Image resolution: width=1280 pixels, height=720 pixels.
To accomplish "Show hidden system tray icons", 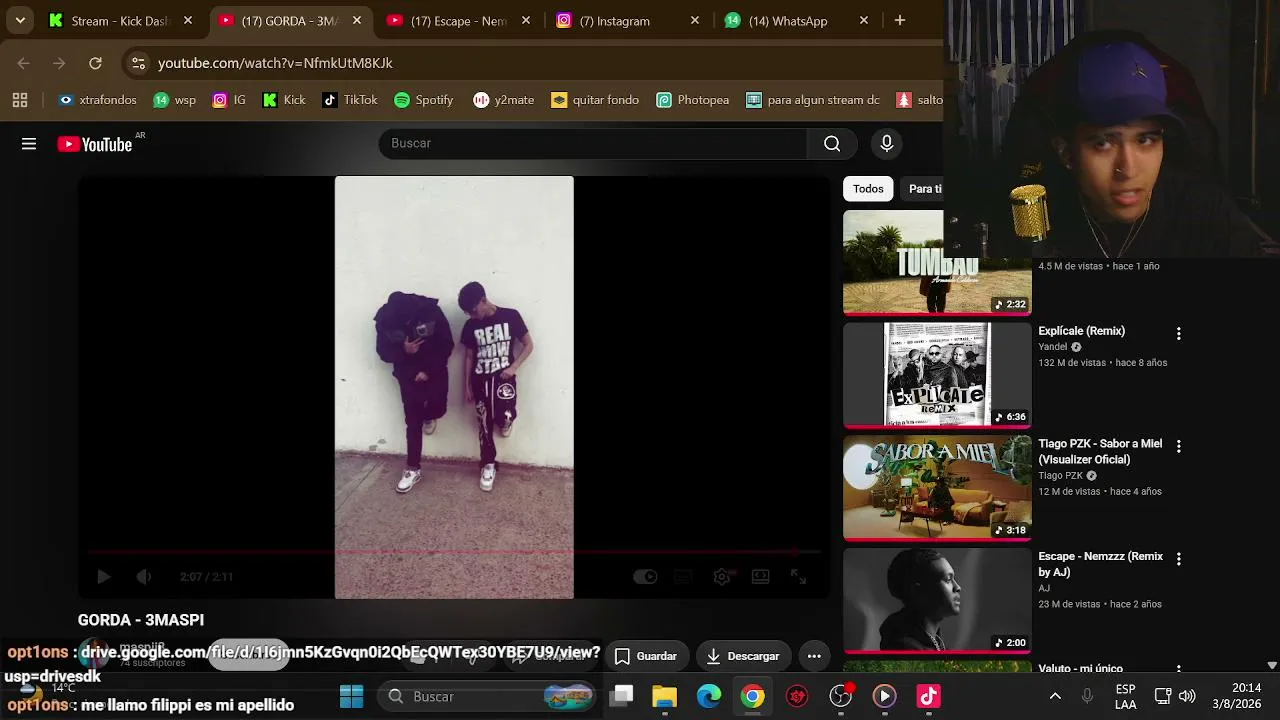I will point(1055,696).
